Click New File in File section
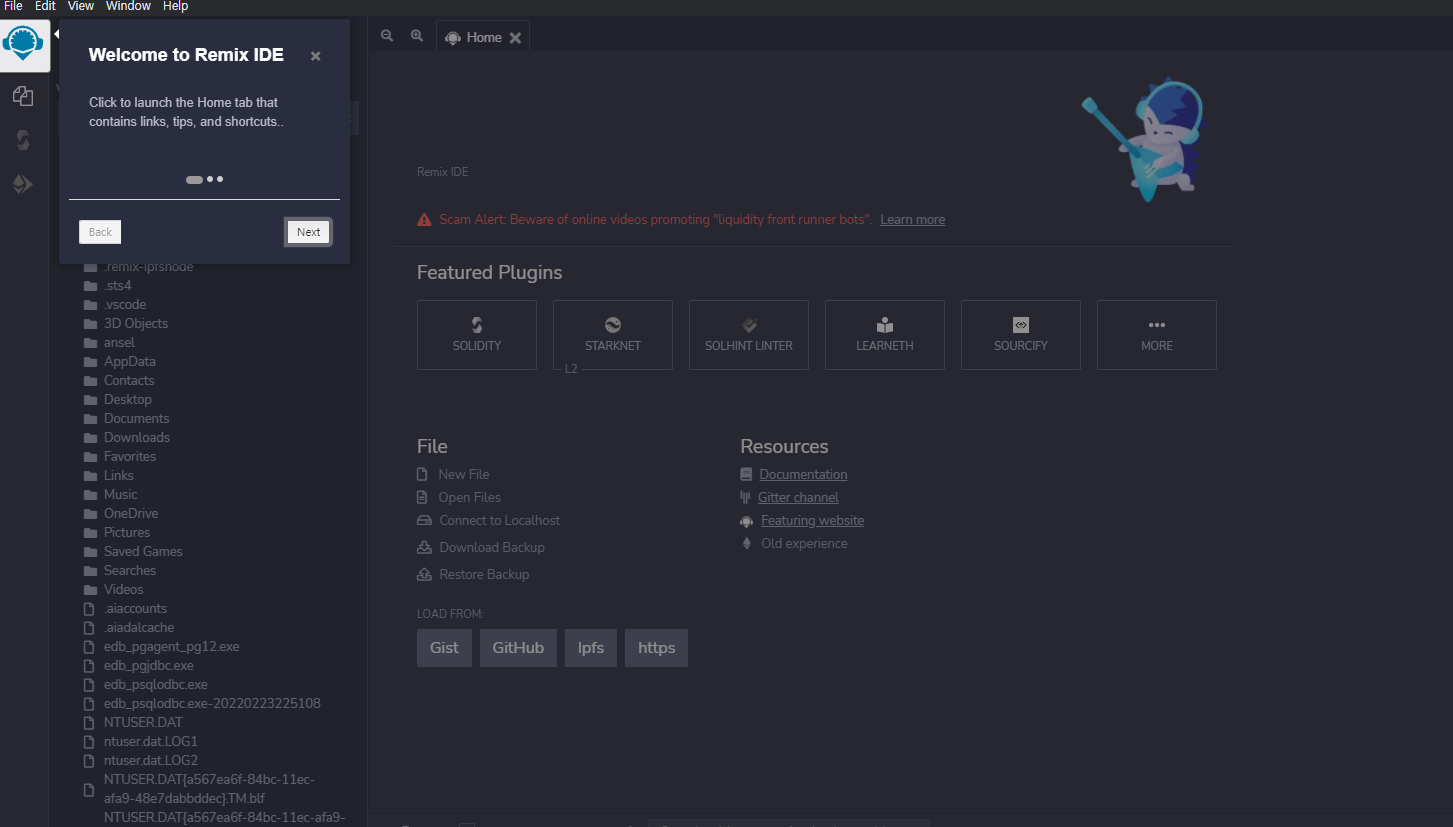This screenshot has width=1453, height=827. coord(463,475)
